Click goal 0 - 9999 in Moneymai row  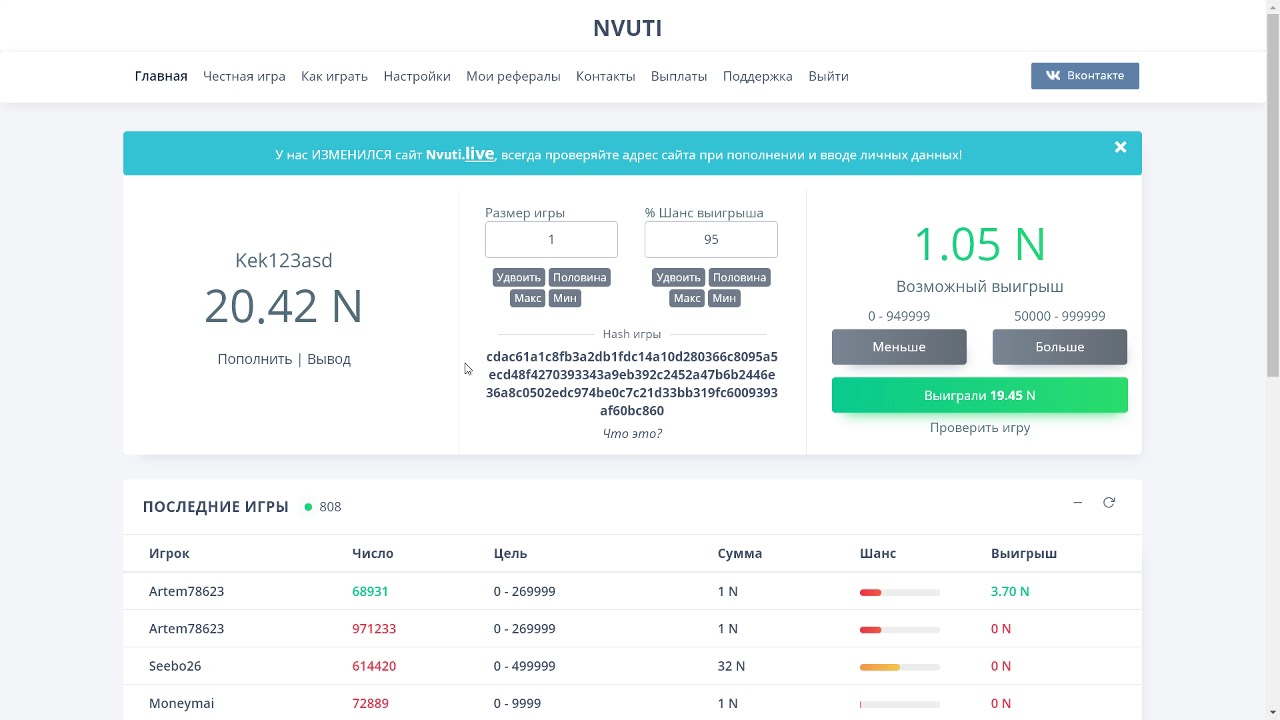(x=517, y=703)
